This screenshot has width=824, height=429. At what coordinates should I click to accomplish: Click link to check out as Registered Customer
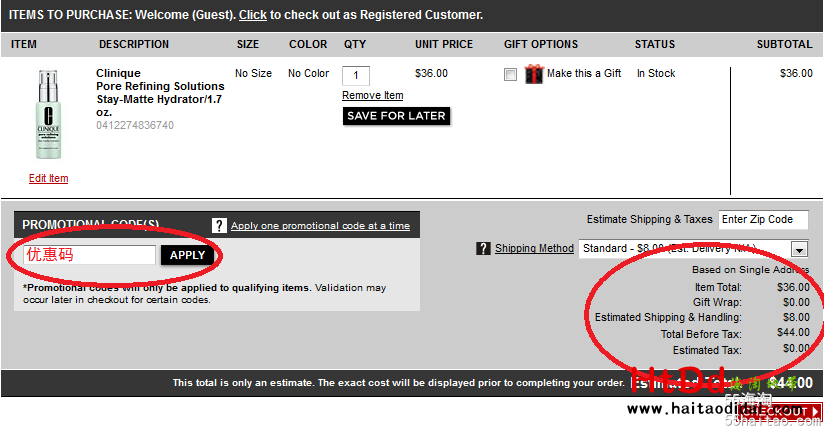pyautogui.click(x=253, y=15)
